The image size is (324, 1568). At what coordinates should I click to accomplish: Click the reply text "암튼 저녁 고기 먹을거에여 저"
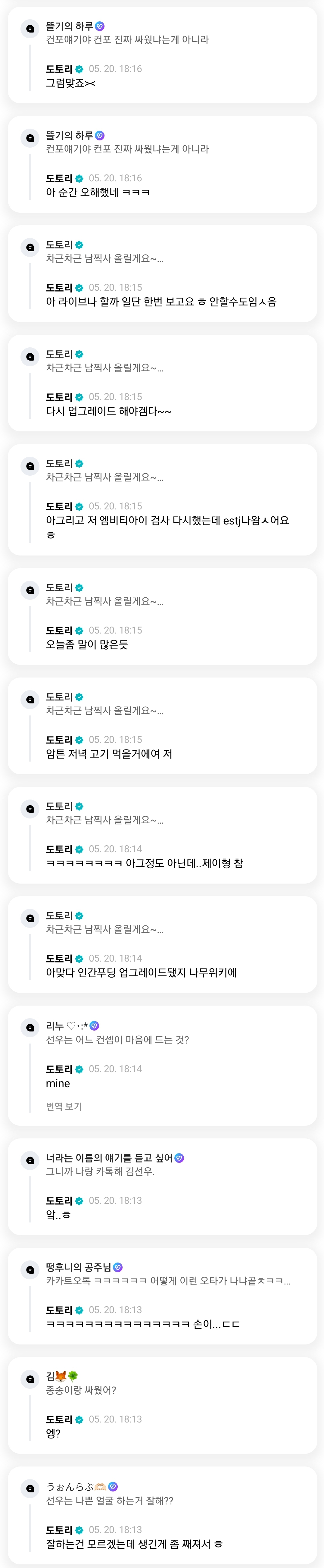pyautogui.click(x=109, y=753)
